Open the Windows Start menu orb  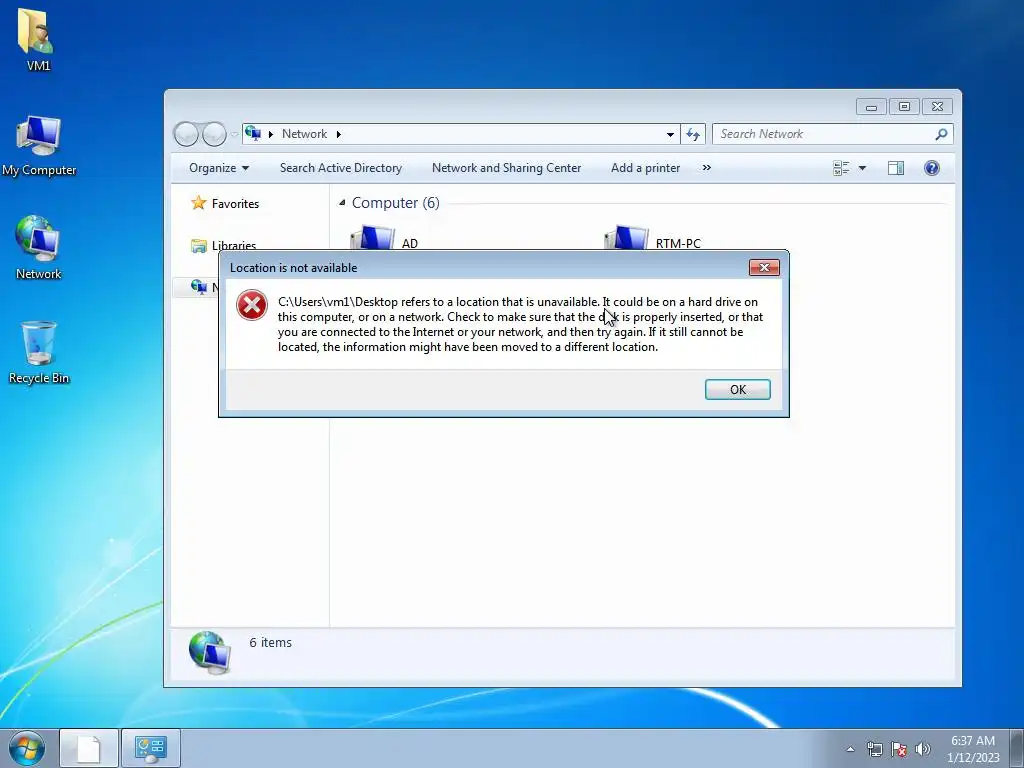point(27,748)
